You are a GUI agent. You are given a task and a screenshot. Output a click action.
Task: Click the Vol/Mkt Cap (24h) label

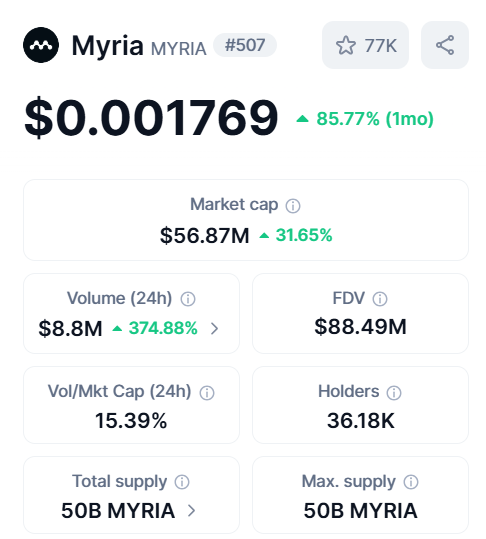120,392
